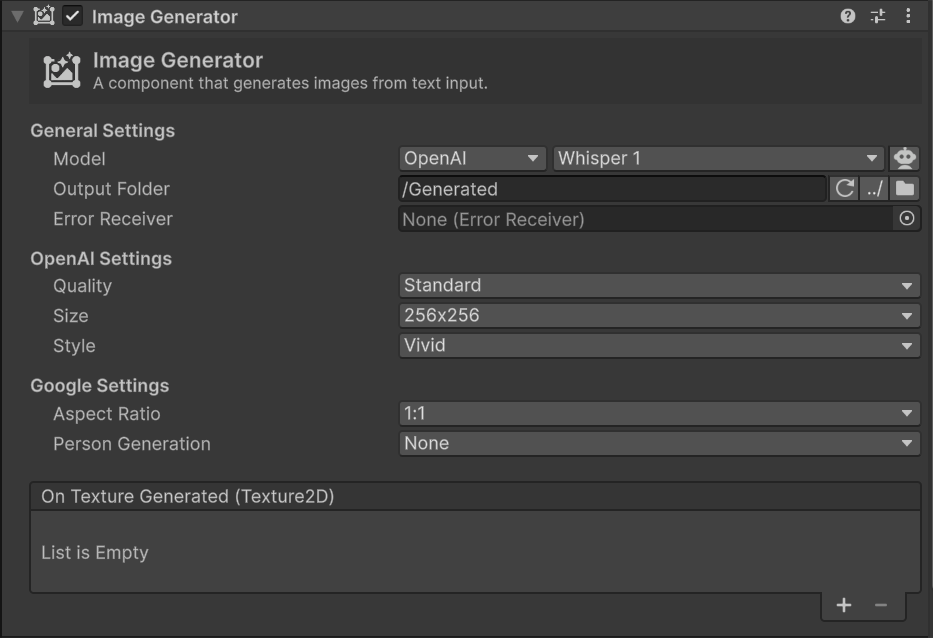Click the /Generated output folder text field
933x638 pixels.
tap(612, 189)
